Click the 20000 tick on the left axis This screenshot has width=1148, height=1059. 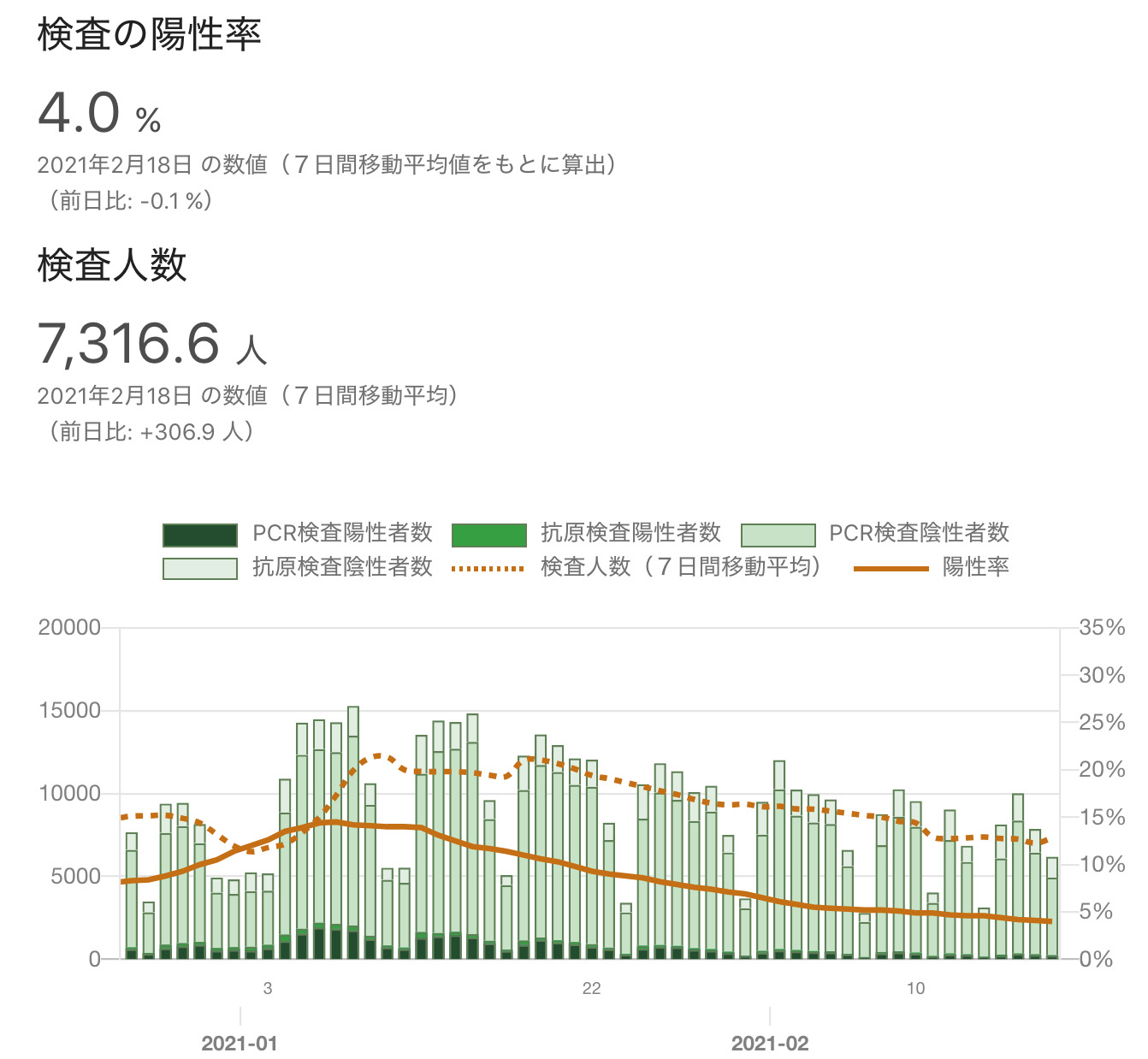pyautogui.click(x=69, y=628)
